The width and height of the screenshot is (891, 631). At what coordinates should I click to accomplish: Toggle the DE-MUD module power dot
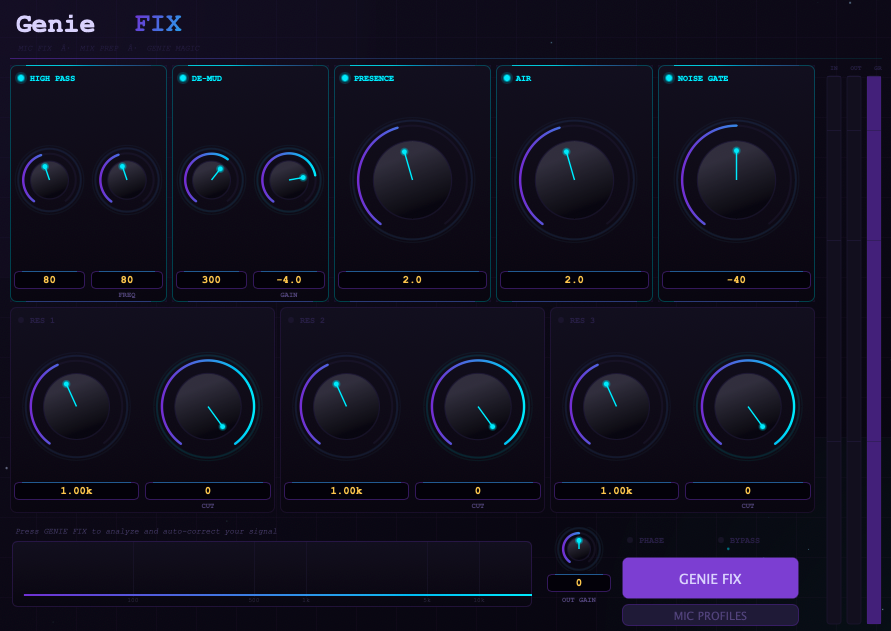183,78
